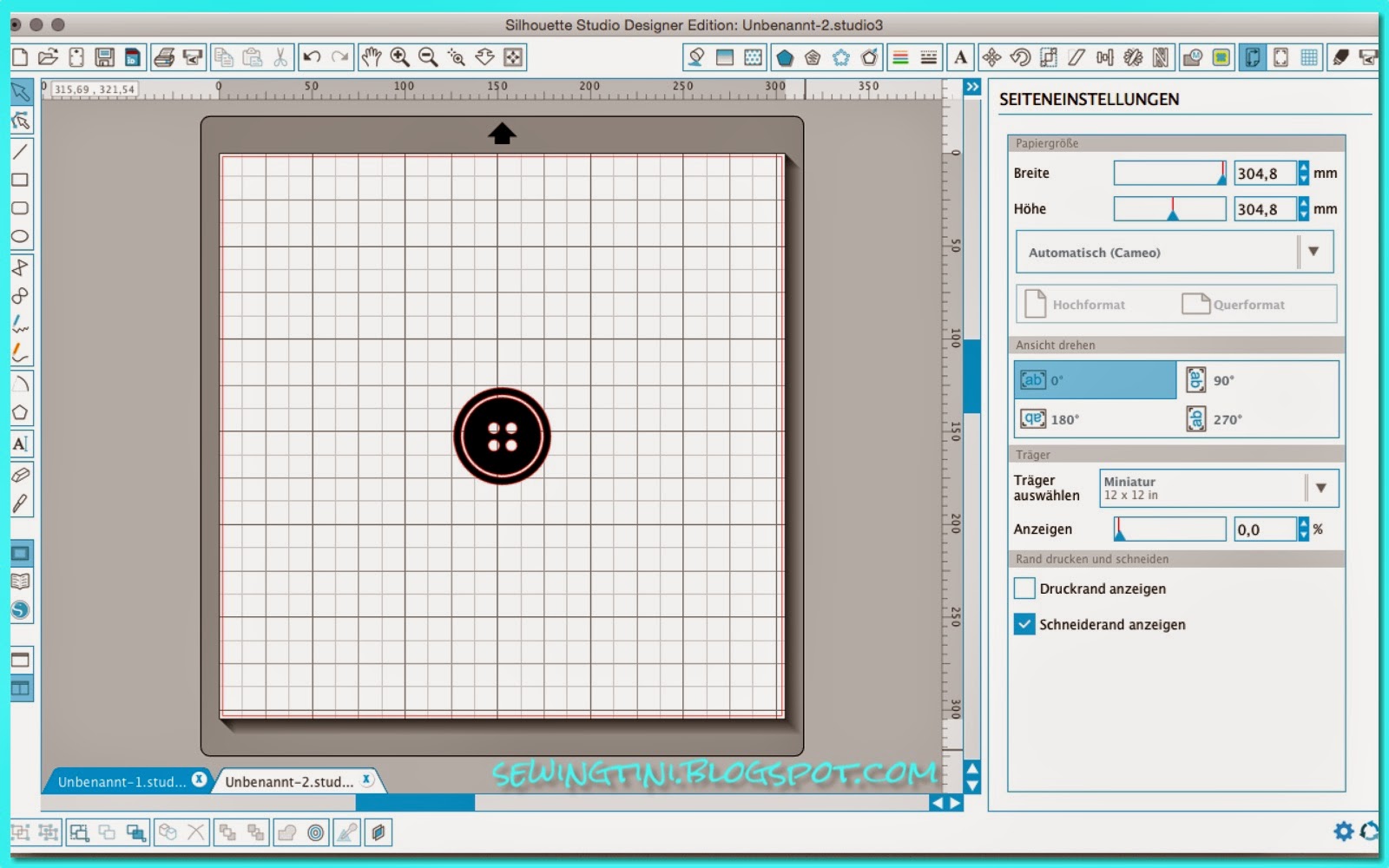Close the Unbenannt-1.stud... tab
The width and height of the screenshot is (1389, 868).
(x=199, y=779)
